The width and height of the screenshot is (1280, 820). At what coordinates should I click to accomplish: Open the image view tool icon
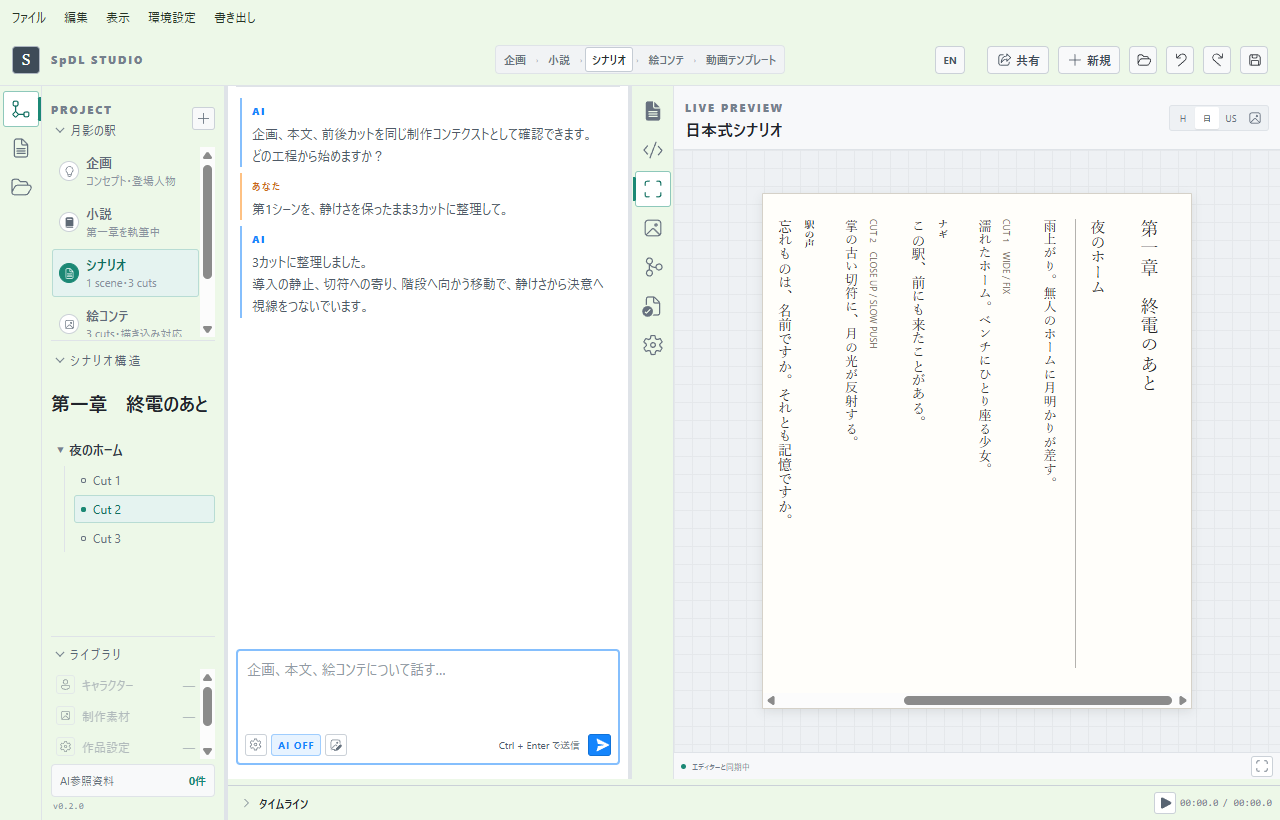coord(653,228)
